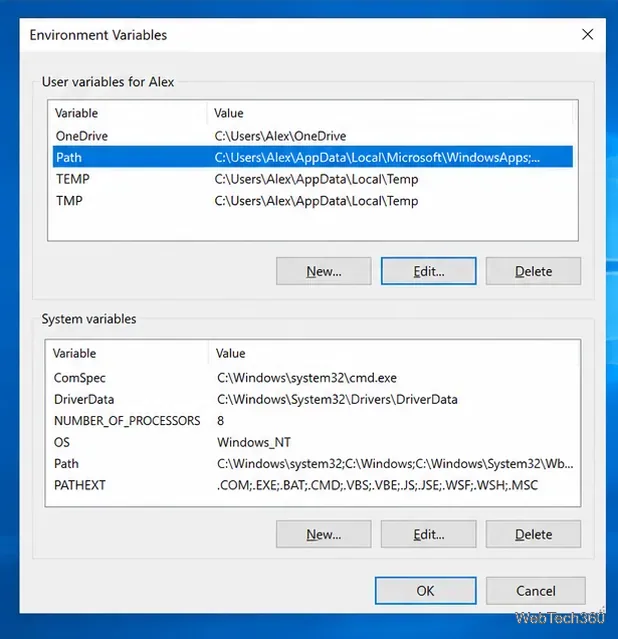Close the Environment Variables dialog
618x639 pixels.
pos(587,35)
